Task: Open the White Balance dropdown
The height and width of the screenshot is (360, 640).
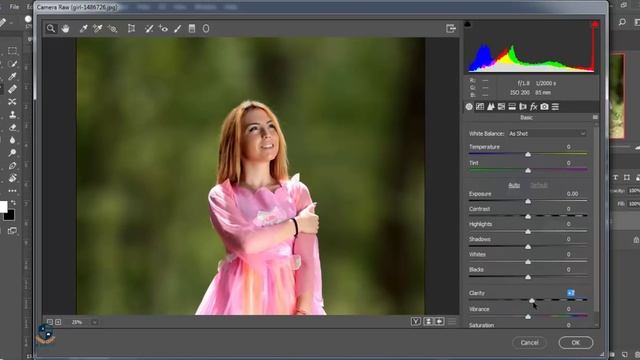Action: (547, 134)
